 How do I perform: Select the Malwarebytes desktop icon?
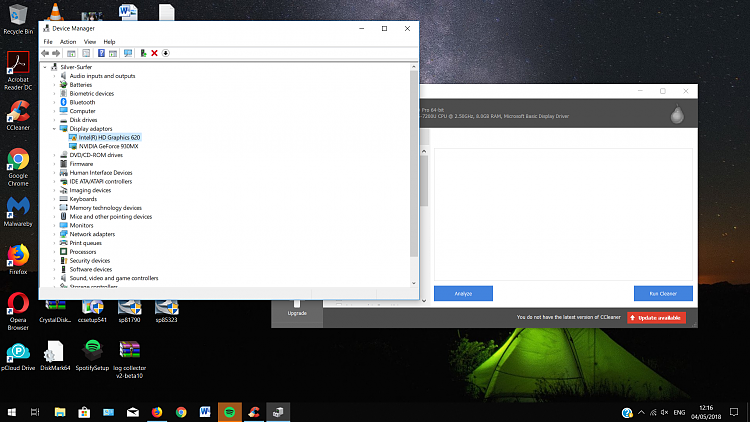point(18,212)
